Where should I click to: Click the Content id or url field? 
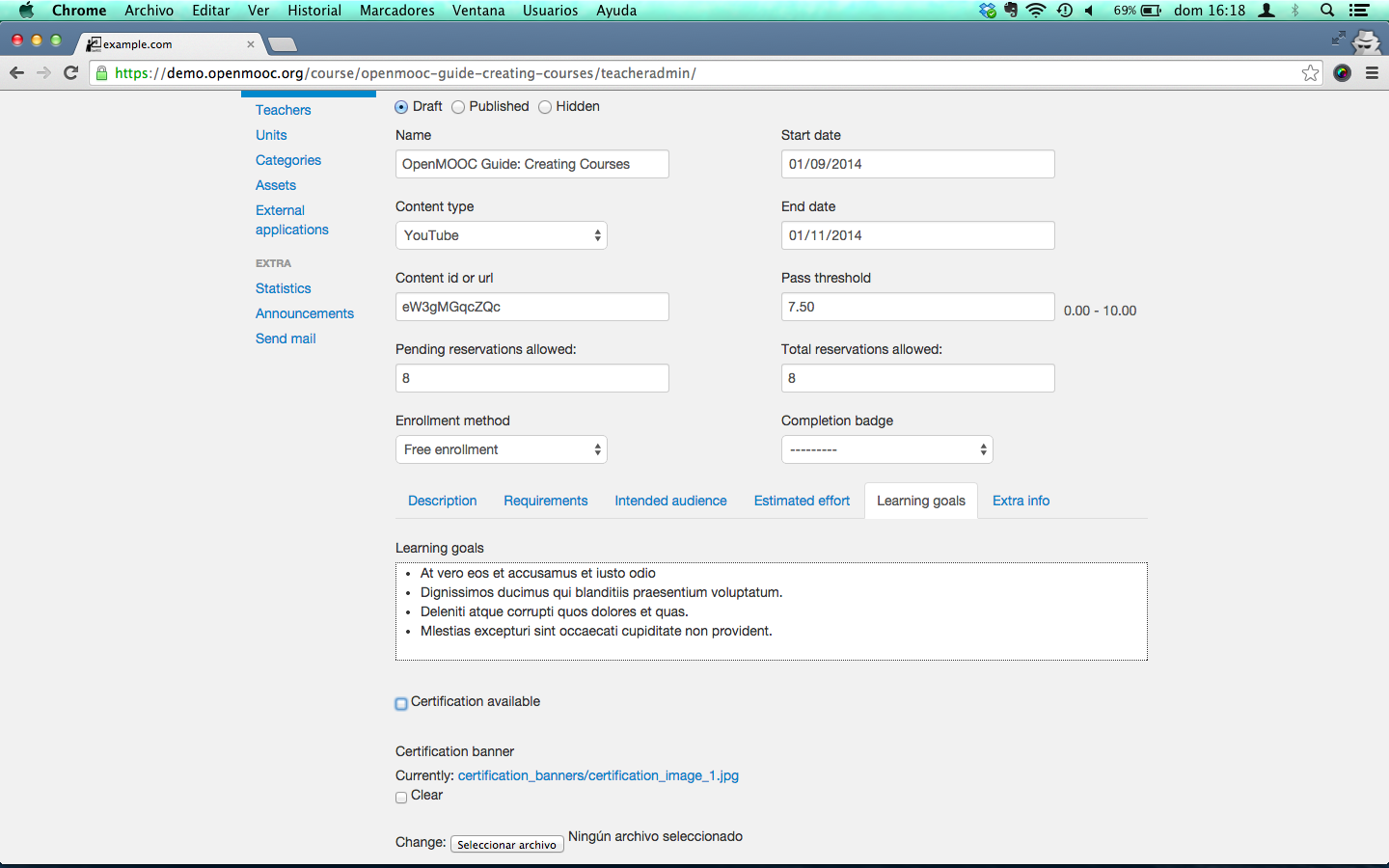pyautogui.click(x=532, y=307)
